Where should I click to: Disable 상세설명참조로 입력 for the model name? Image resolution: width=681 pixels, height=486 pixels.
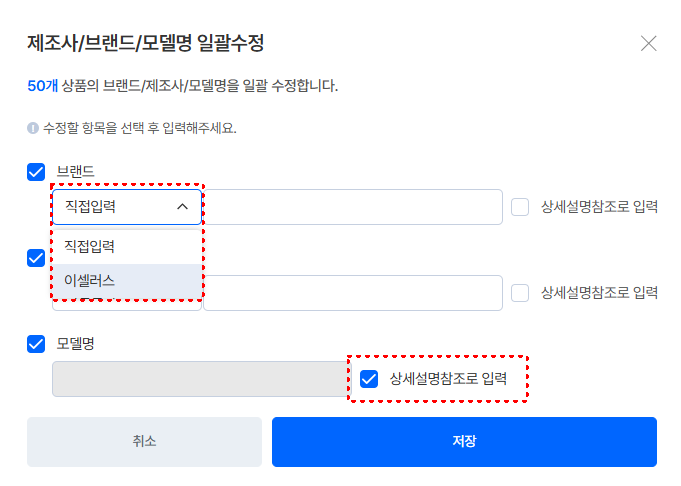click(369, 379)
